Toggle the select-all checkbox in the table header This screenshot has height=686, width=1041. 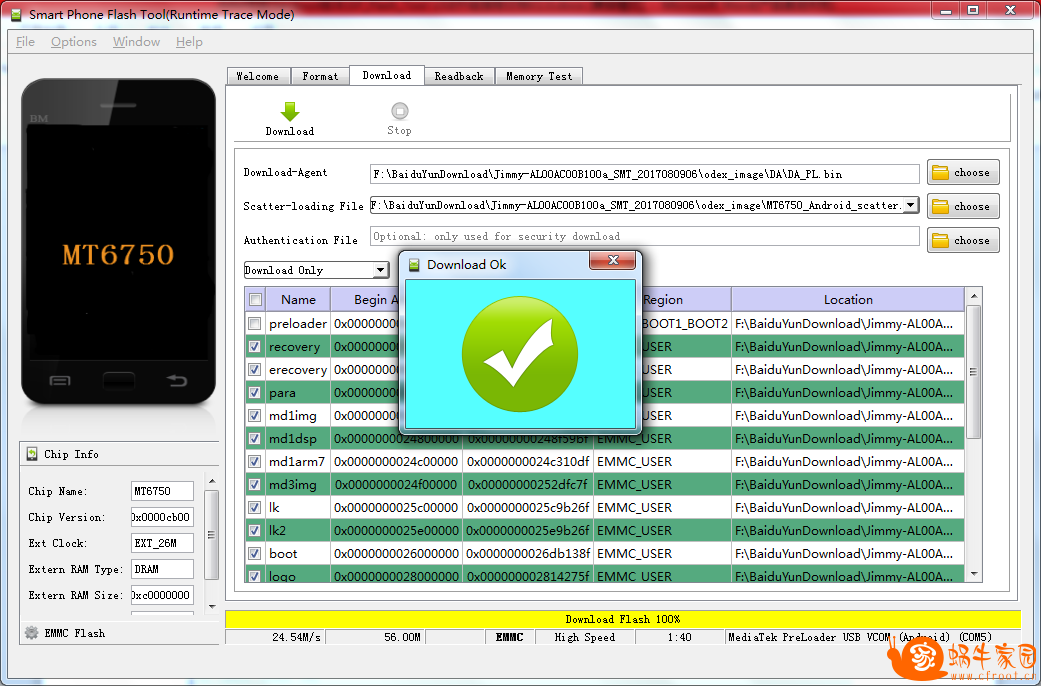coord(255,300)
